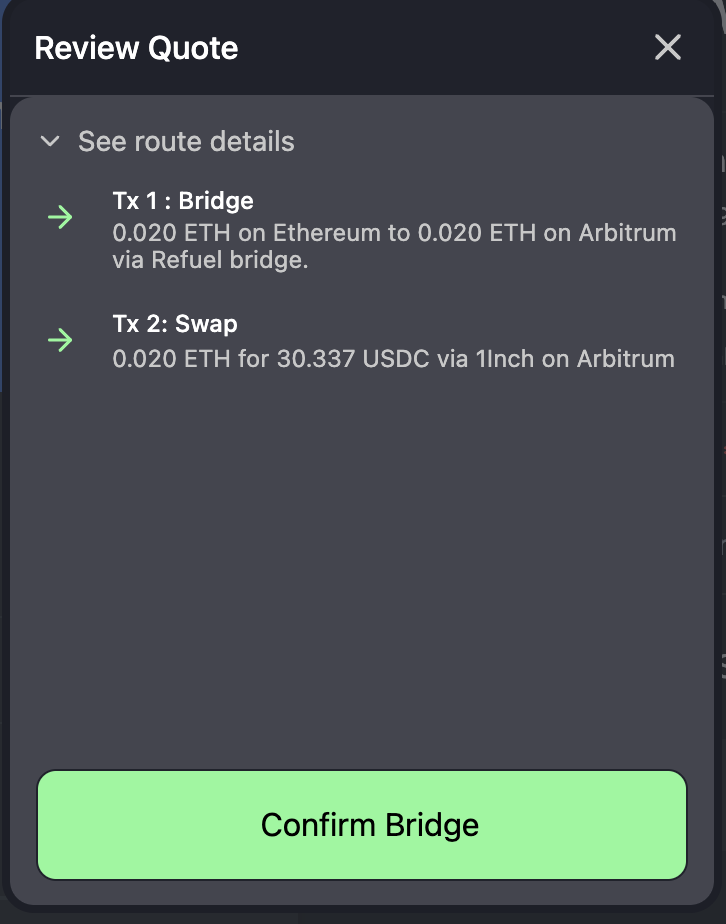
Task: Click the Review Quote title
Action: coord(136,48)
